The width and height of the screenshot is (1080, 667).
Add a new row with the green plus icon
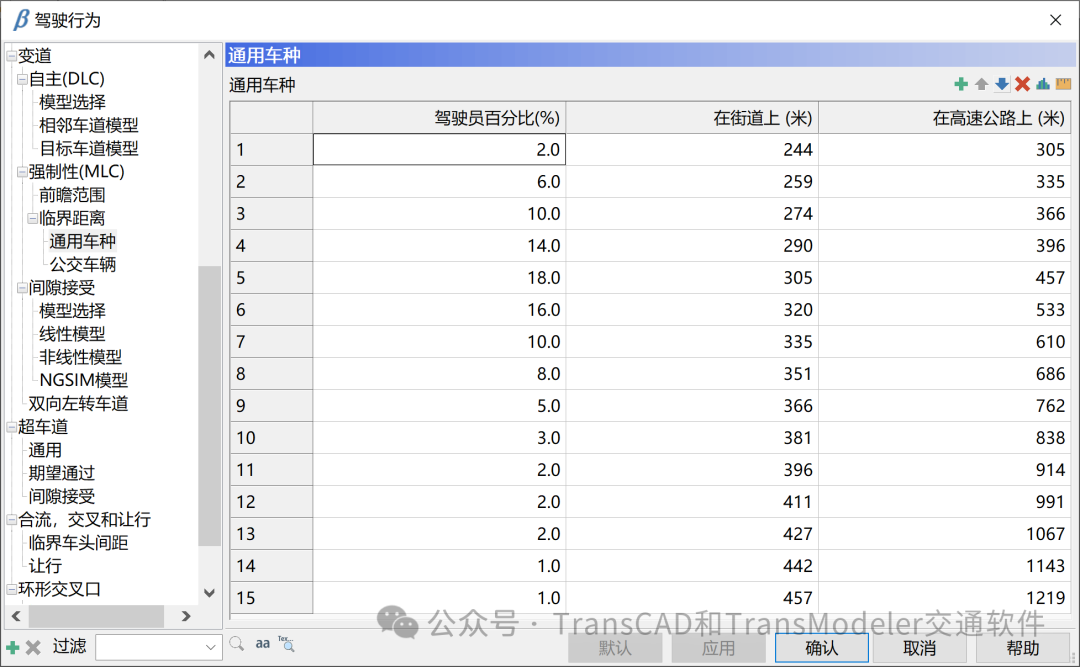pyautogui.click(x=960, y=84)
